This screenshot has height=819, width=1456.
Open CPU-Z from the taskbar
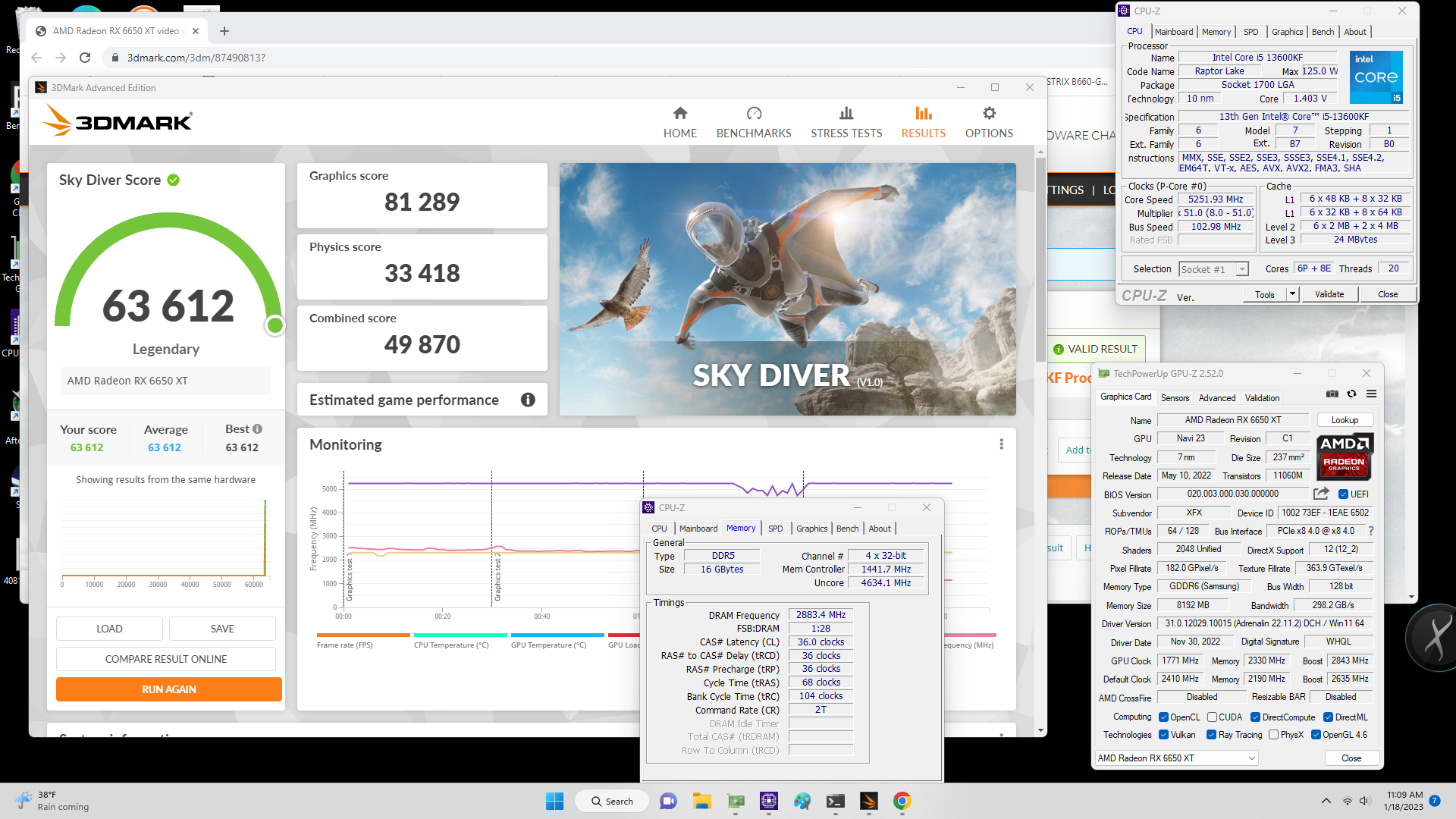point(769,801)
